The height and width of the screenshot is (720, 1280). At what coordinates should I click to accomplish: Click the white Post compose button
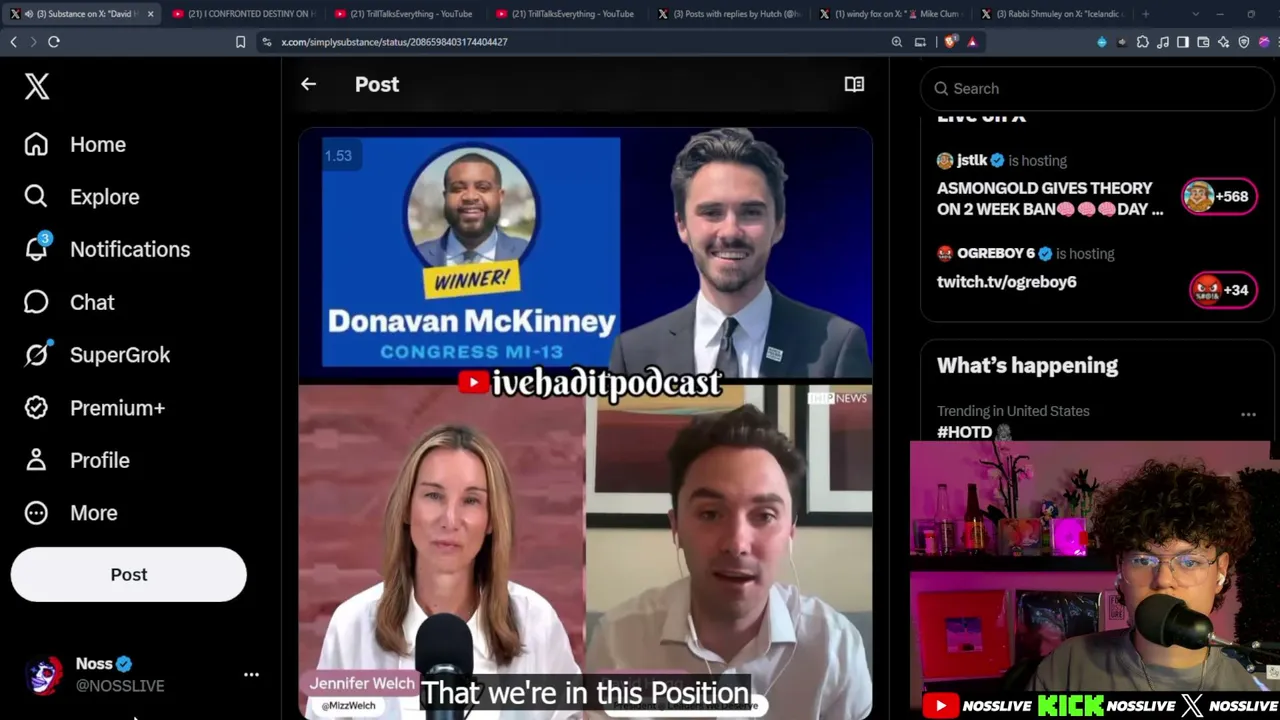tap(129, 575)
